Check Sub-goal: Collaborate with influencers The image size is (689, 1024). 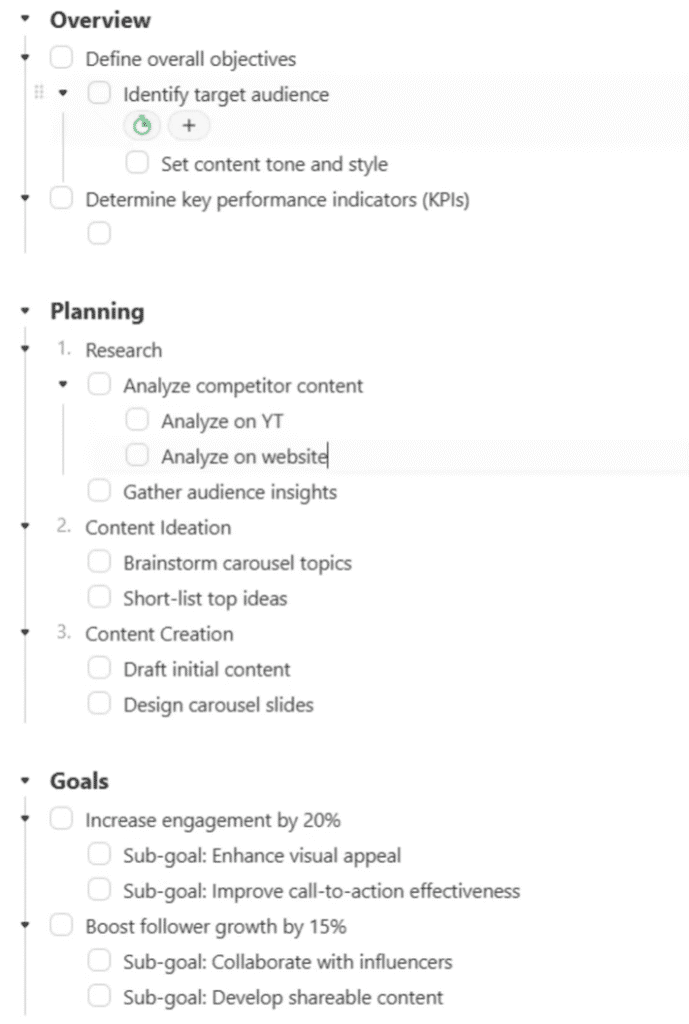tap(99, 961)
